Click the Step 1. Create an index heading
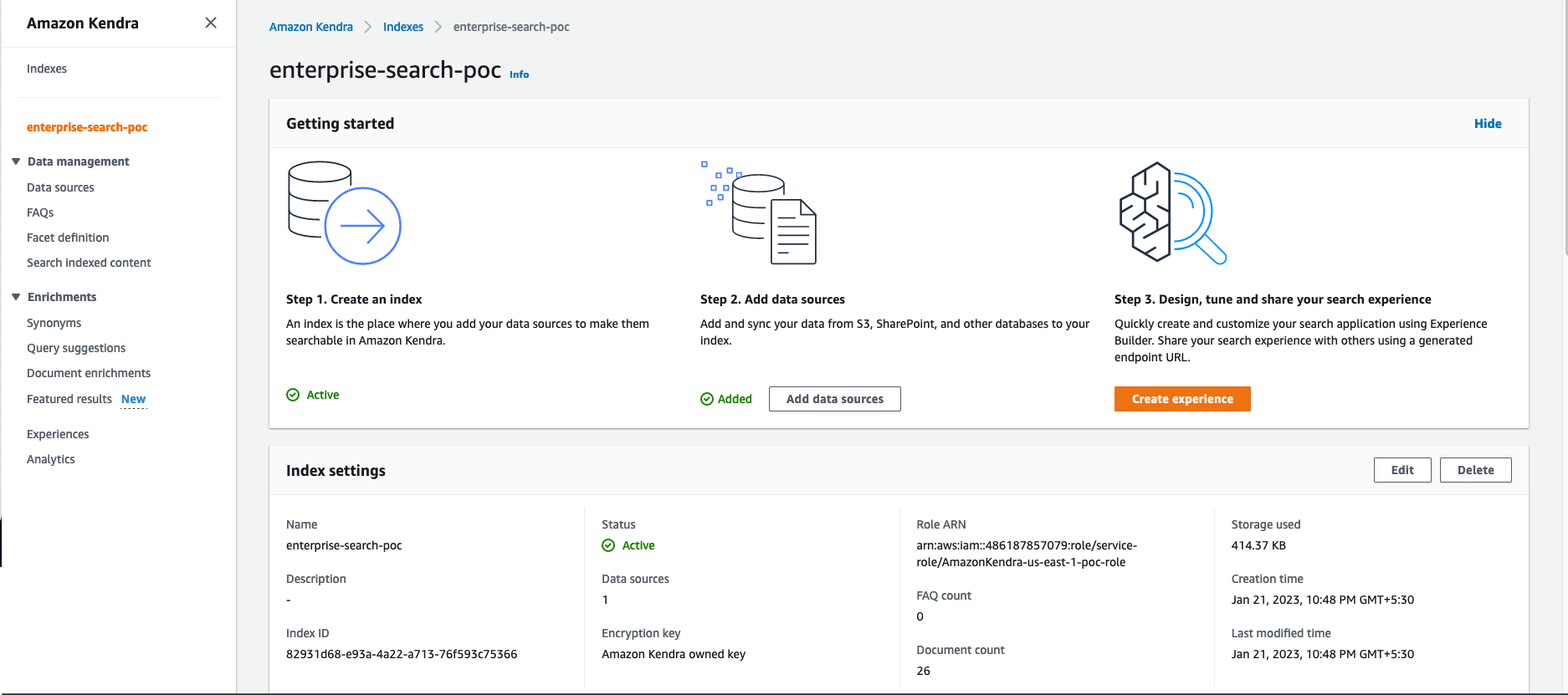Screen dimensions: 1568x695 pos(354,299)
